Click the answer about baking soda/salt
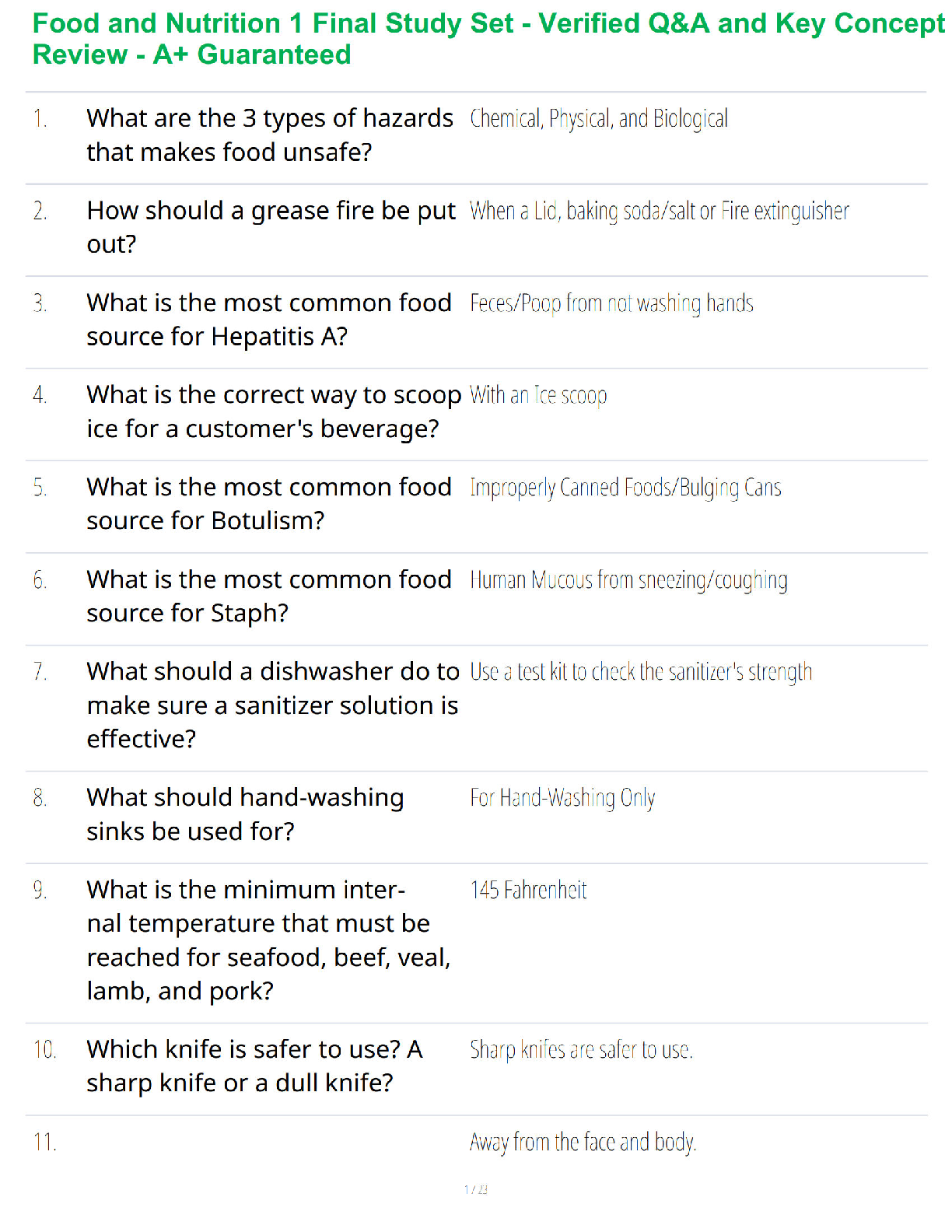Viewport: 952px width, 1232px height. [x=660, y=211]
